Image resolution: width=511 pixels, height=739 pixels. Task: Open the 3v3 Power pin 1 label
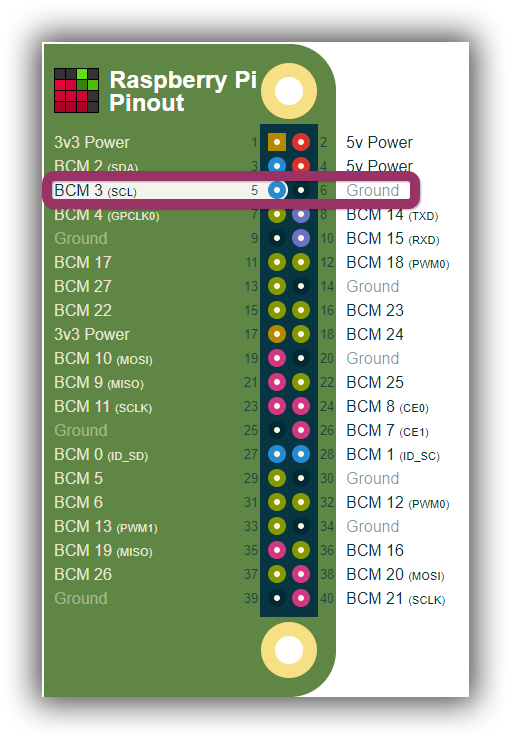(92, 142)
